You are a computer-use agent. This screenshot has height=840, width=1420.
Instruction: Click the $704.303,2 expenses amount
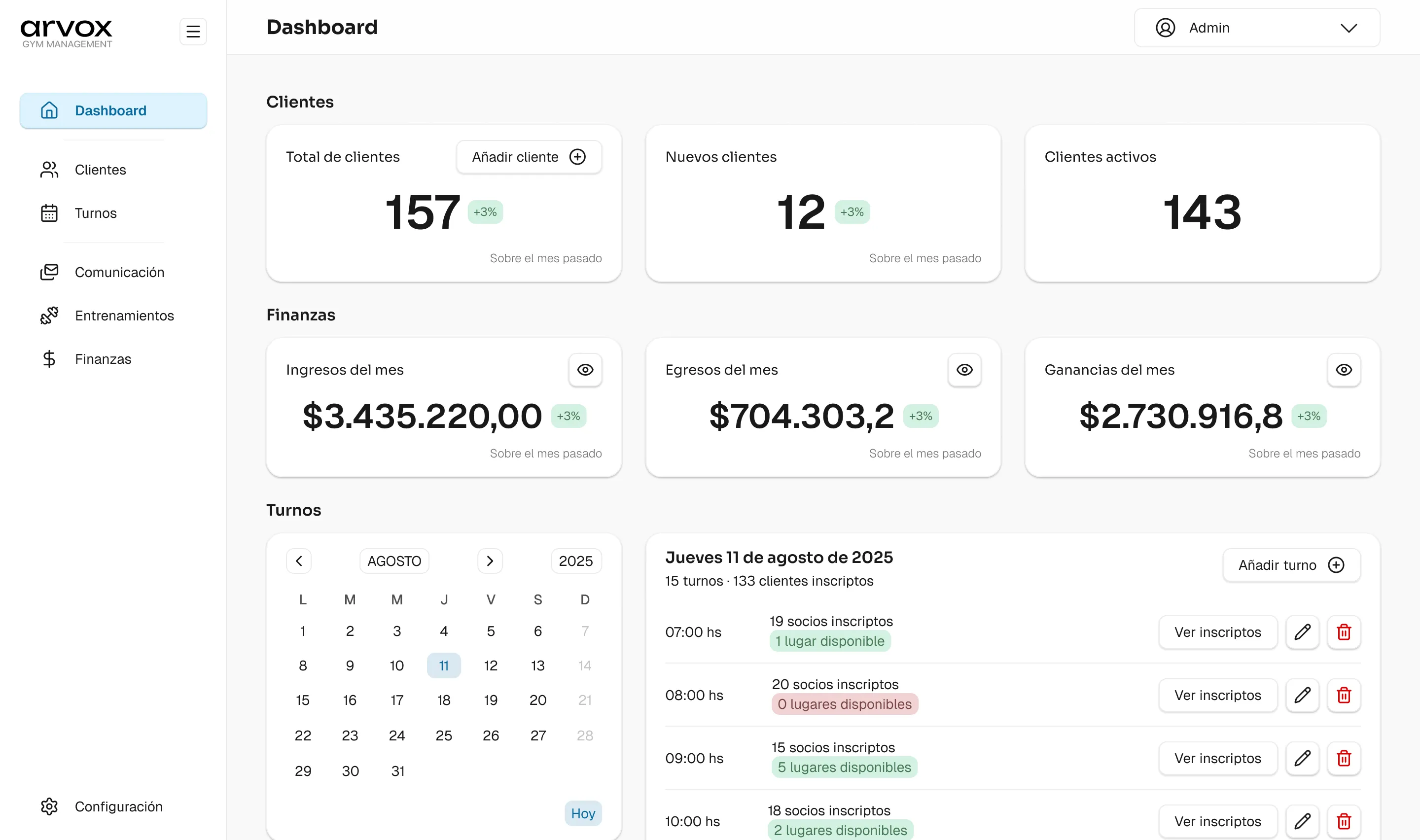point(801,416)
